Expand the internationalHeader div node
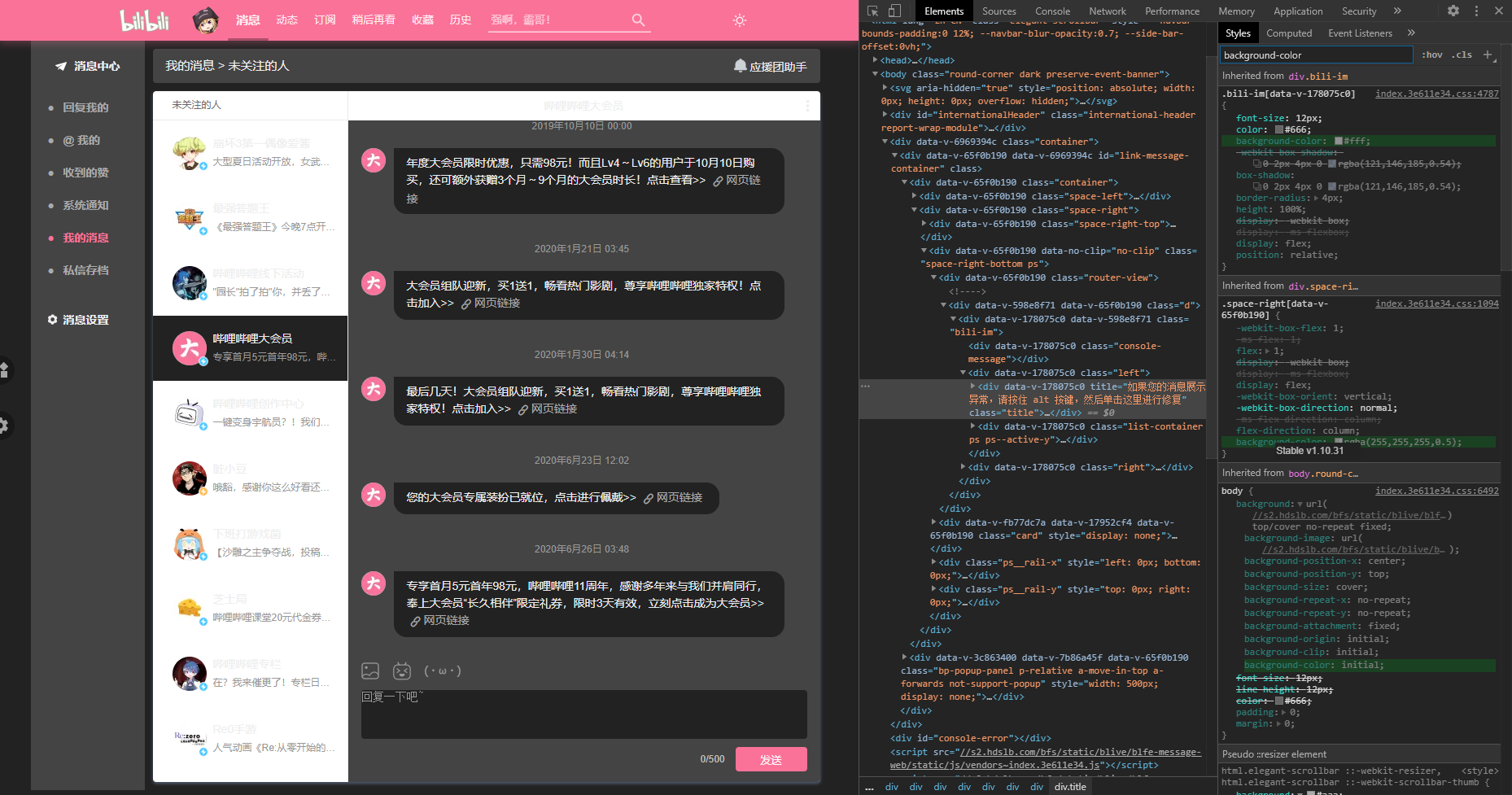 [x=885, y=115]
